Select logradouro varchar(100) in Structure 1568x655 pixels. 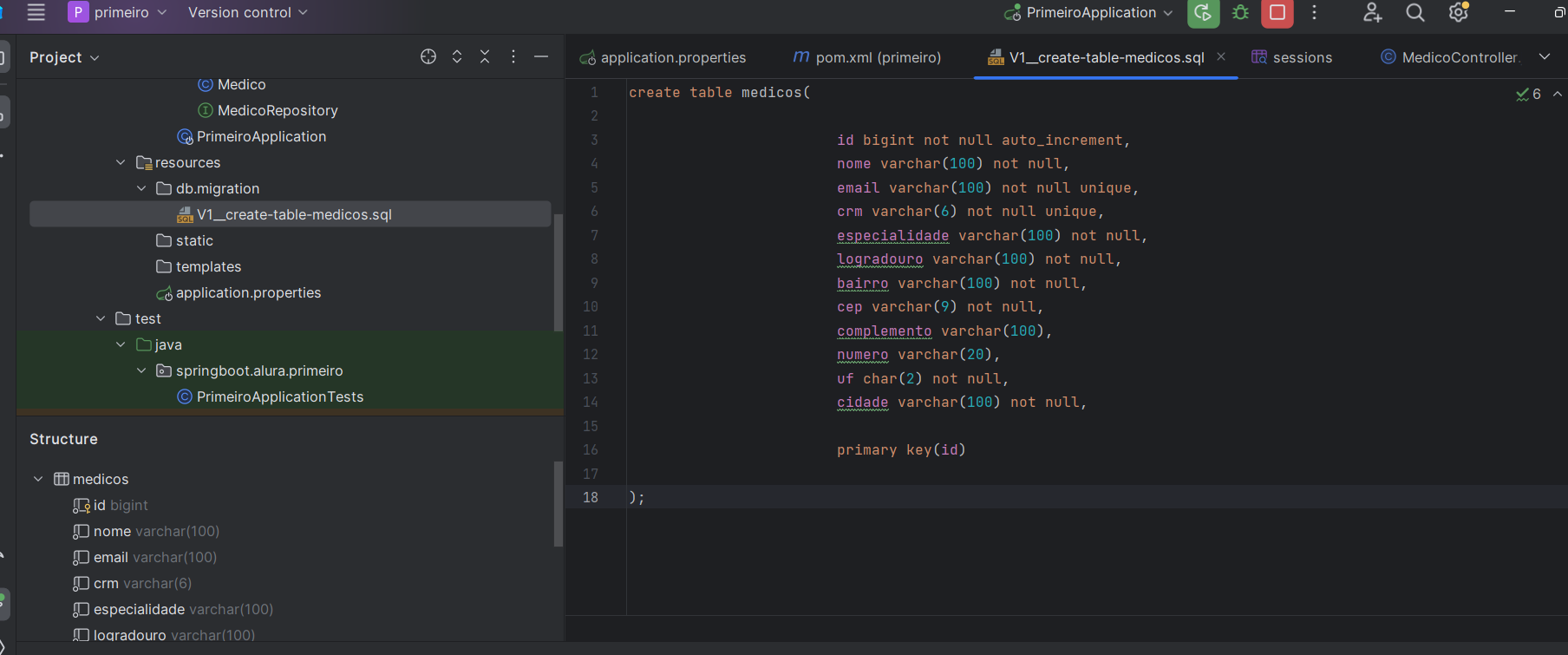(x=164, y=634)
